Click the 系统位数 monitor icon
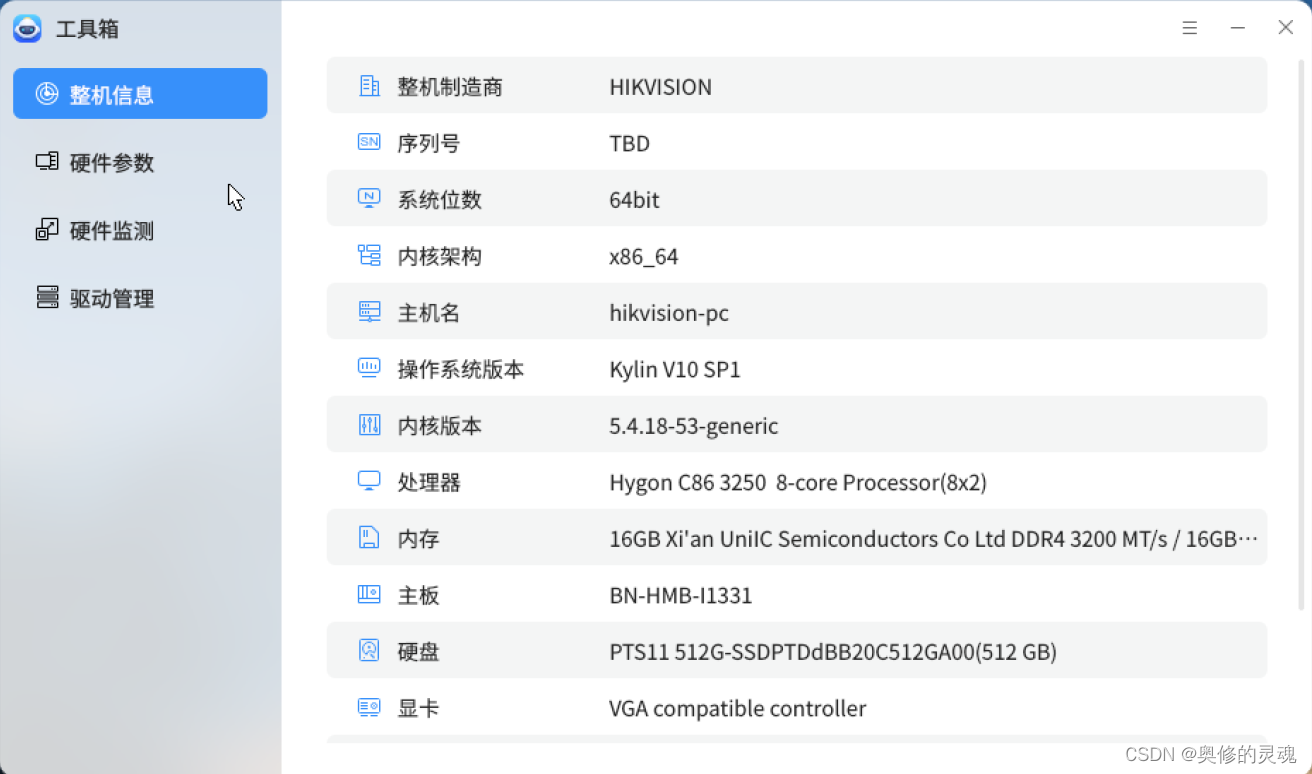The image size is (1312, 774). [369, 199]
